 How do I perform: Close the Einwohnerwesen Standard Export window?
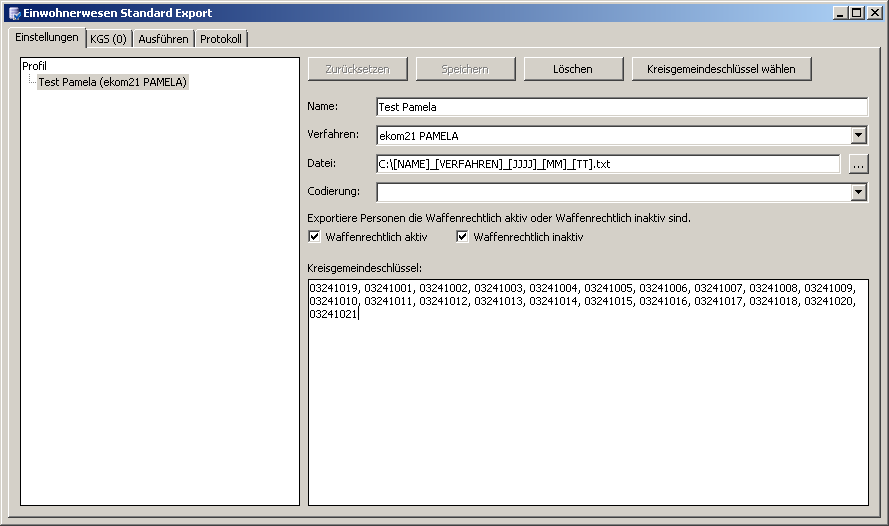pyautogui.click(x=873, y=13)
